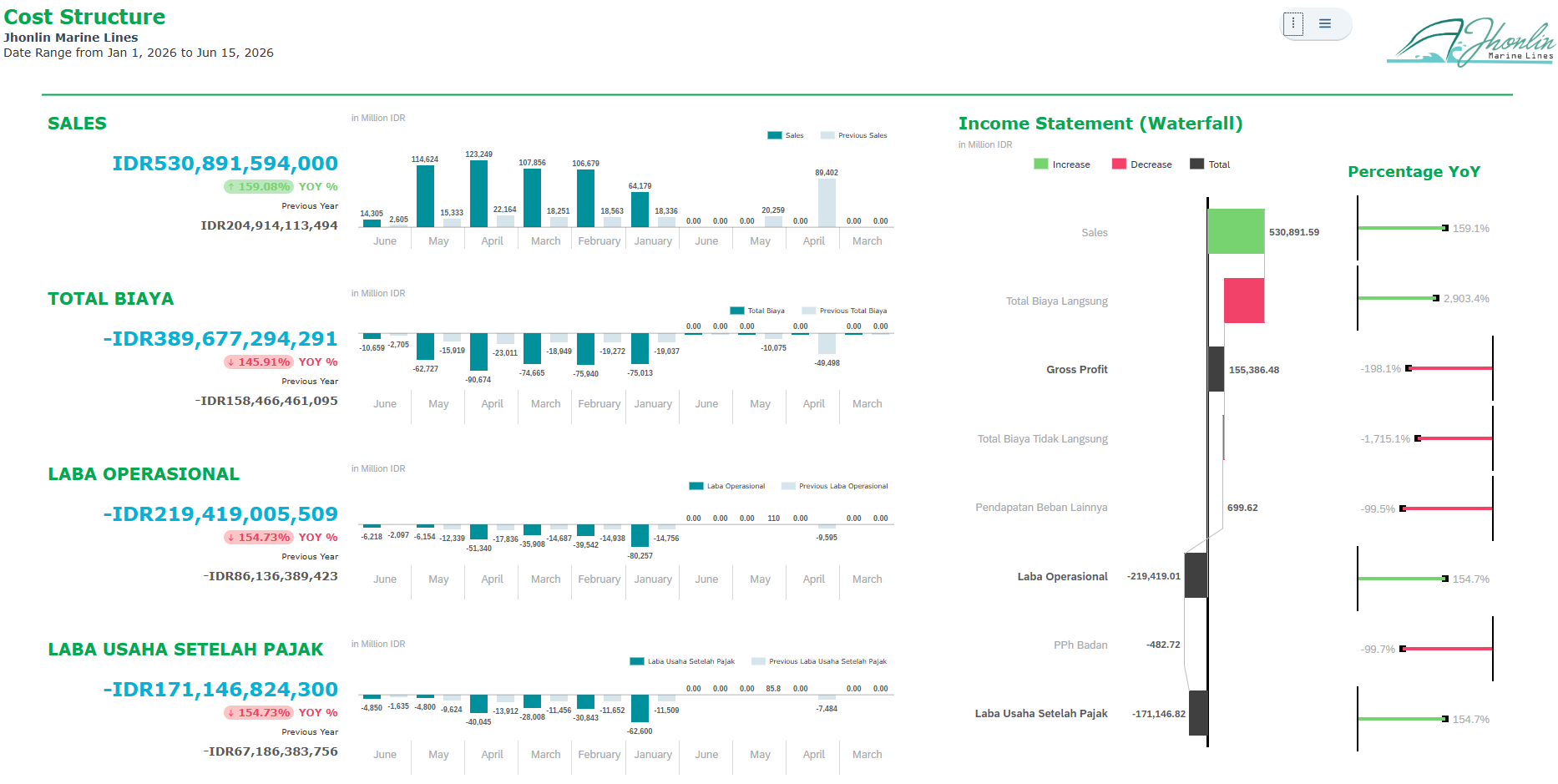Click the Total Biaya value -IDR389,677,294,291
Image resolution: width=1558 pixels, height=784 pixels.
220,339
